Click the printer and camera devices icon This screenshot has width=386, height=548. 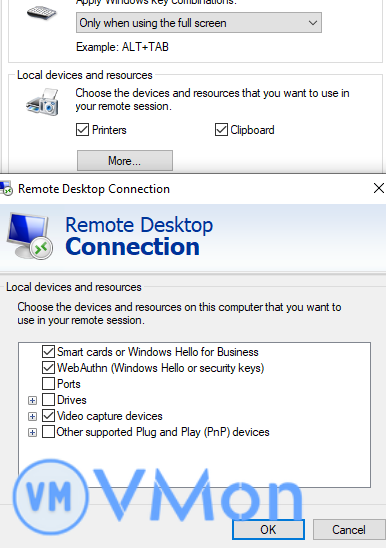pyautogui.click(x=43, y=102)
